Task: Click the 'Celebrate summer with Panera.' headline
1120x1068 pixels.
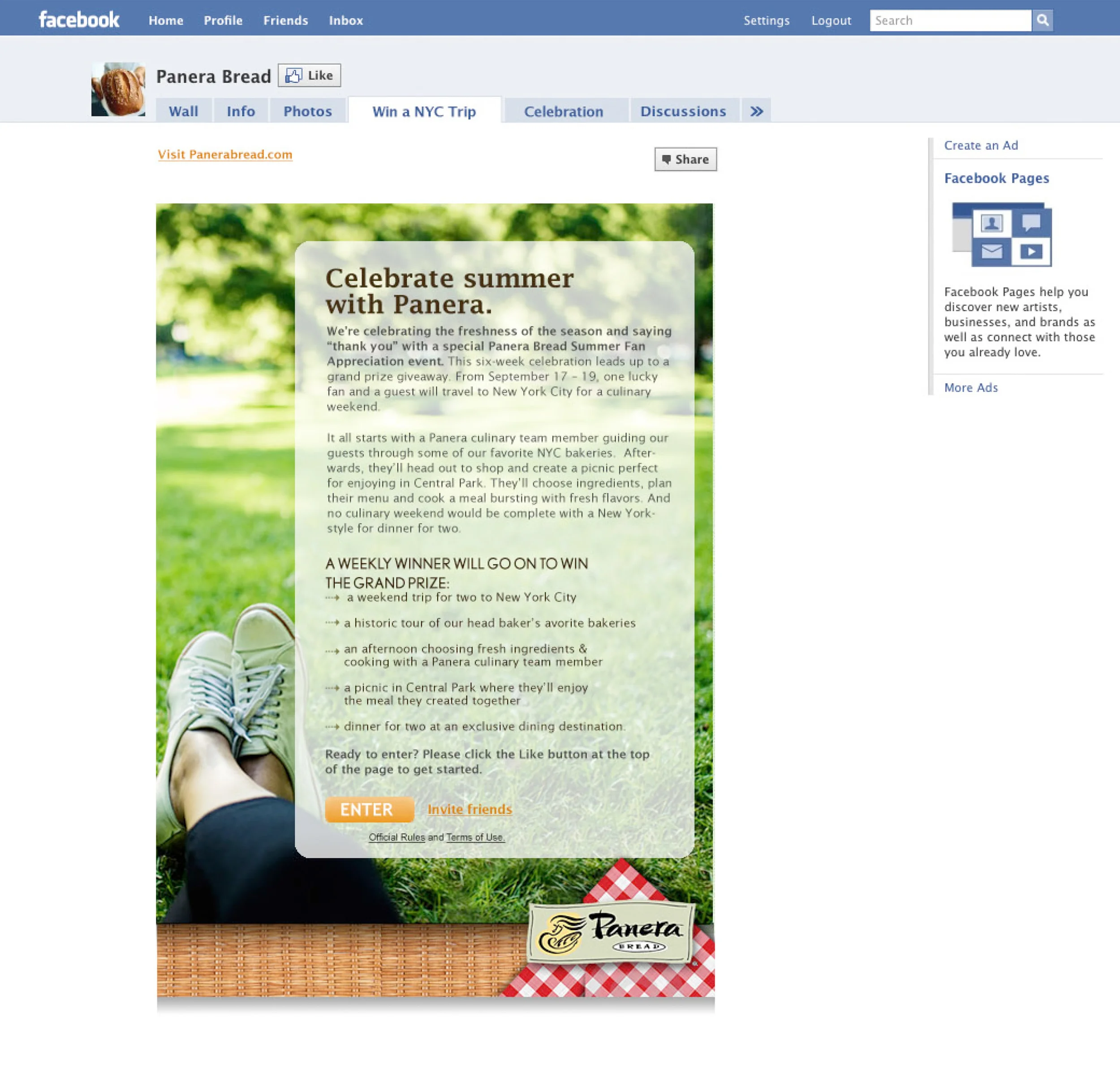Action: coord(449,291)
